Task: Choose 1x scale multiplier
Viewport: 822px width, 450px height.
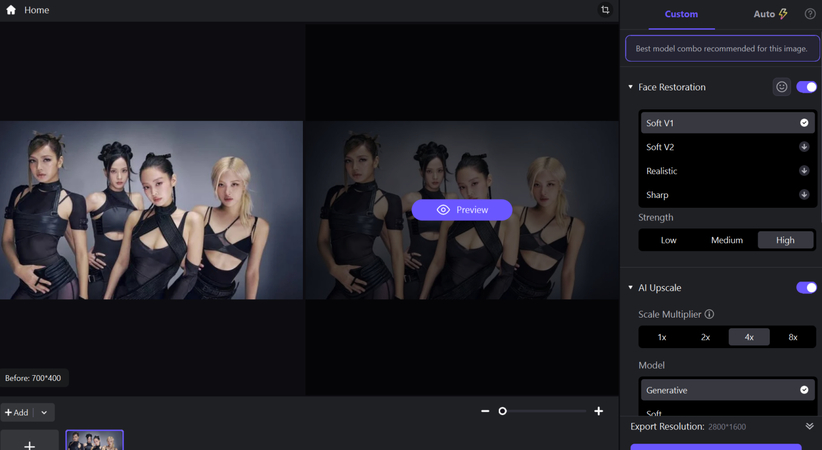Action: point(662,337)
